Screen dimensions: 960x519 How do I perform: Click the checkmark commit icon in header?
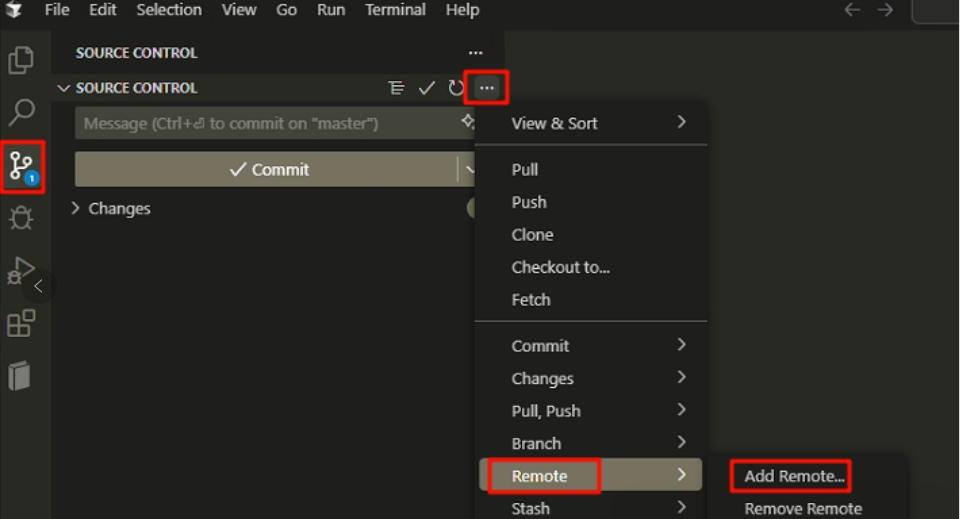click(x=427, y=88)
